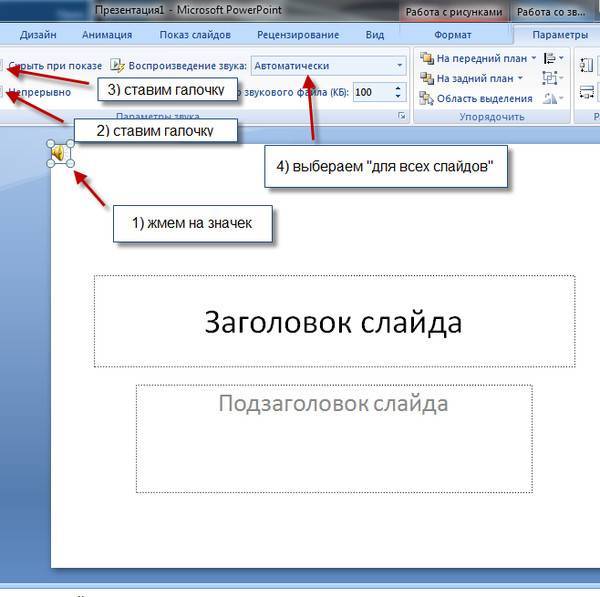Click the На задний план button label
Viewport: 600px width, 597px height.
pyautogui.click(x=475, y=78)
